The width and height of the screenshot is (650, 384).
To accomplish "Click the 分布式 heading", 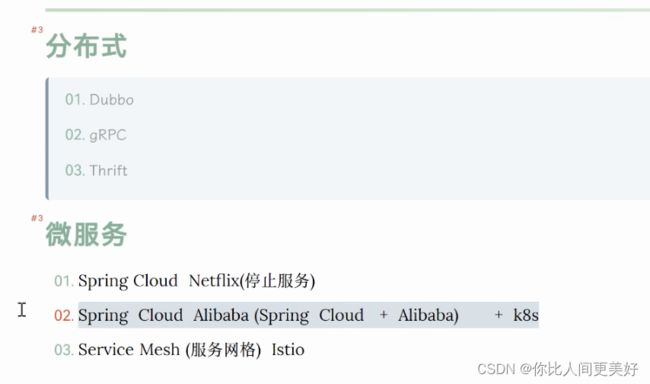I will [86, 46].
